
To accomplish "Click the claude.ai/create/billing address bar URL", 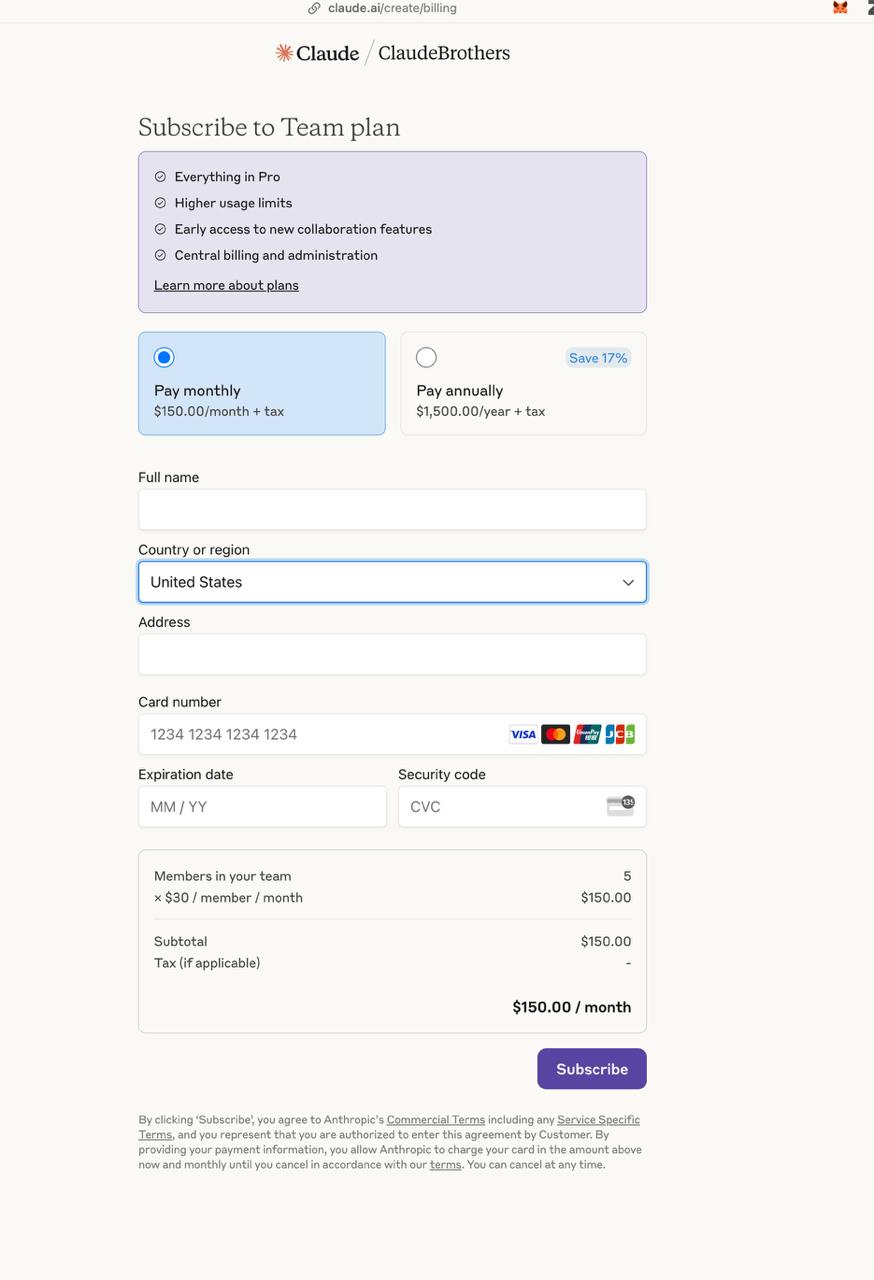I will coord(392,8).
